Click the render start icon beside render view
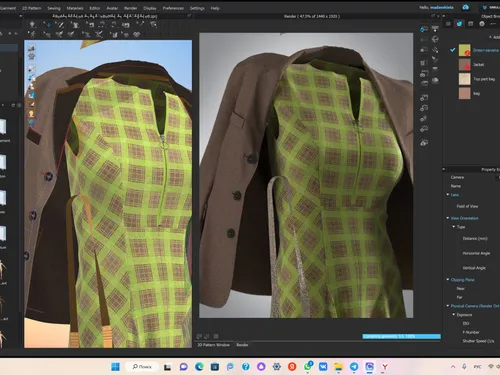 424,29
